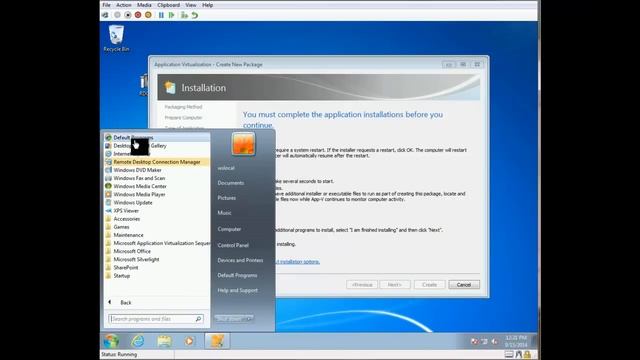
Task: Open Internet Explorer from the taskbar
Action: coord(138,341)
